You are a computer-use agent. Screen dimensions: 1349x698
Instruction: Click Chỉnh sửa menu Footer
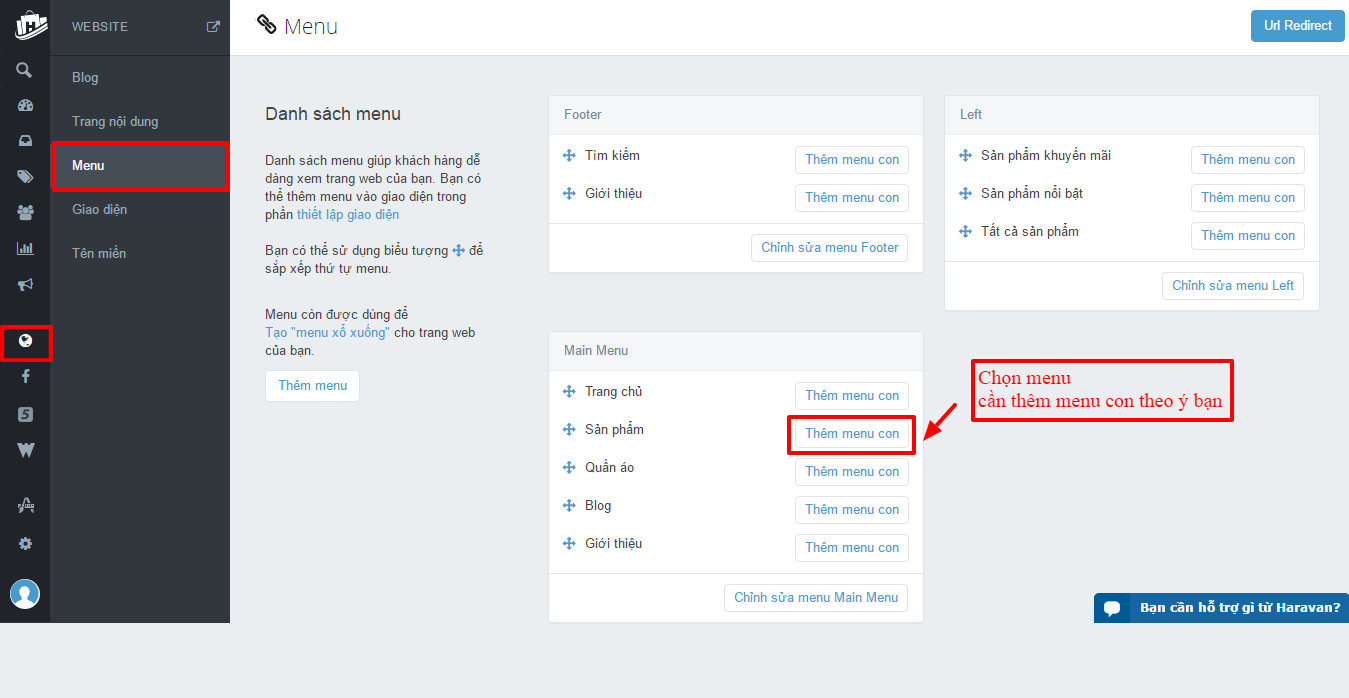click(x=830, y=248)
